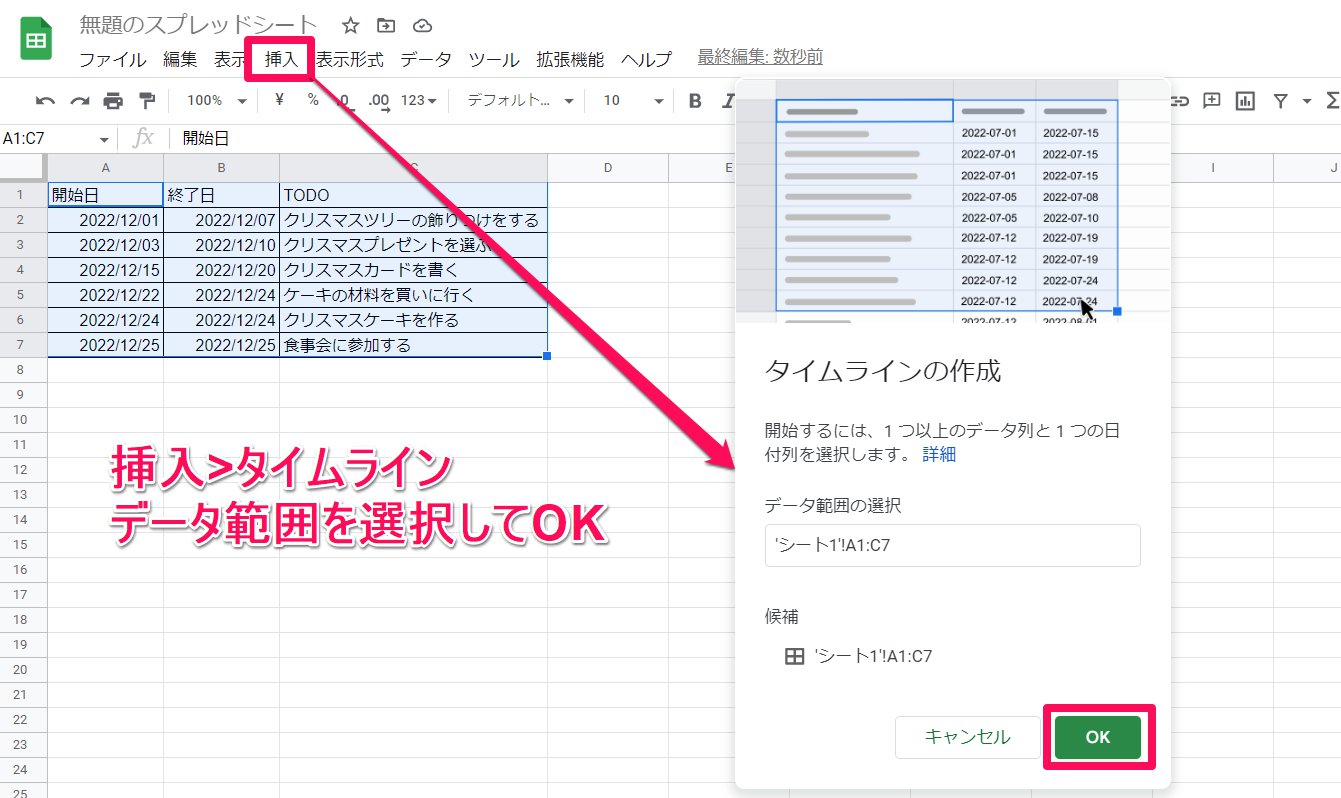Select column A header

[106, 168]
